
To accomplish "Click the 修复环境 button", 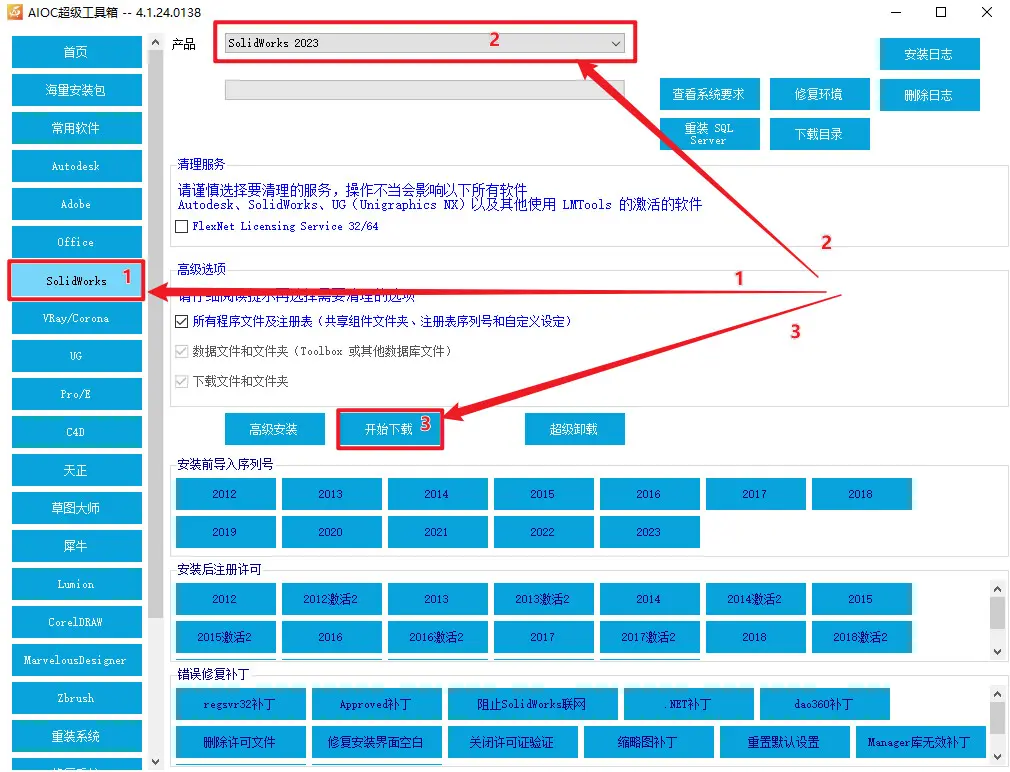I will pos(819,95).
